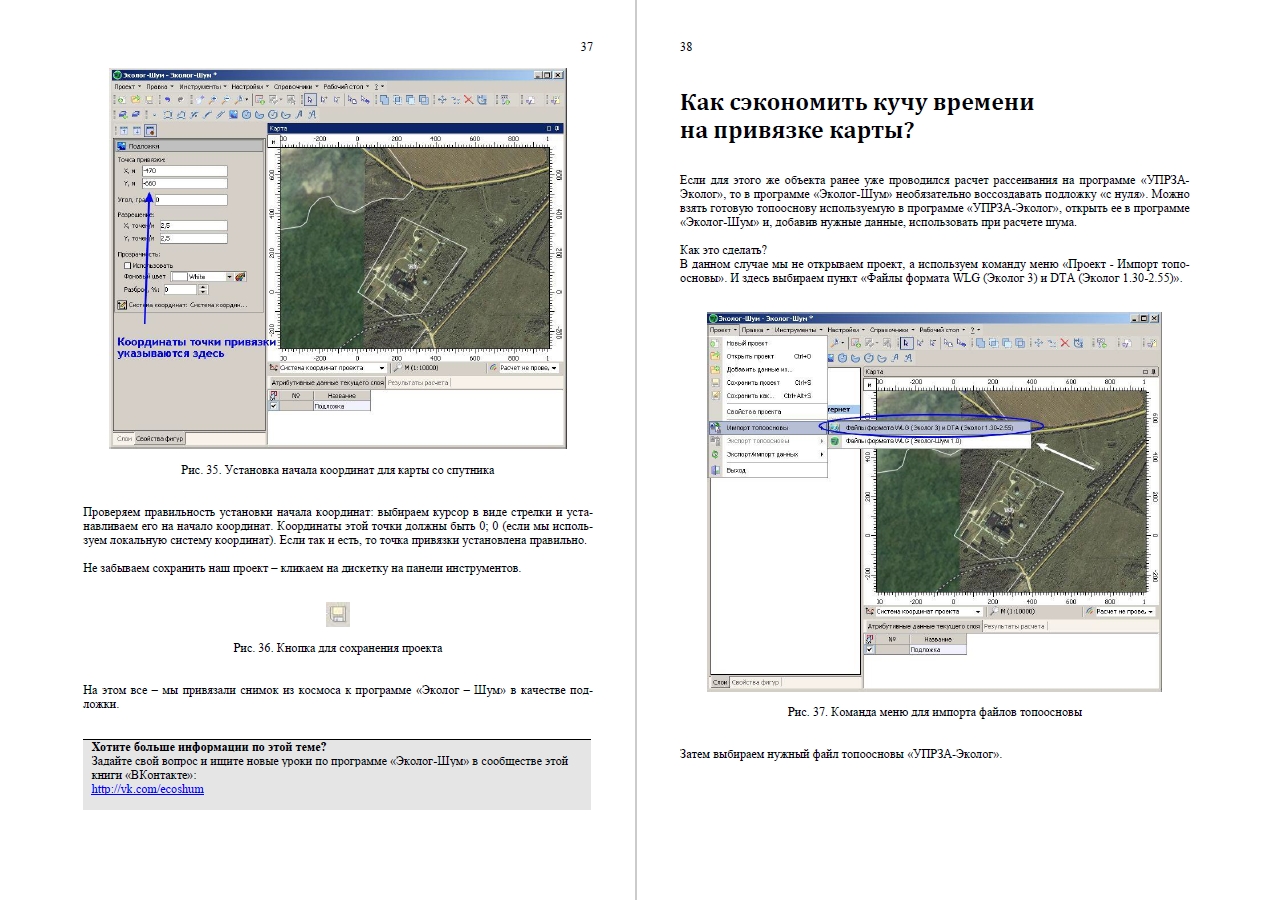The height and width of the screenshot is (900, 1275).
Task: Toggle the Использовать transparency checkbox
Action: [127, 266]
